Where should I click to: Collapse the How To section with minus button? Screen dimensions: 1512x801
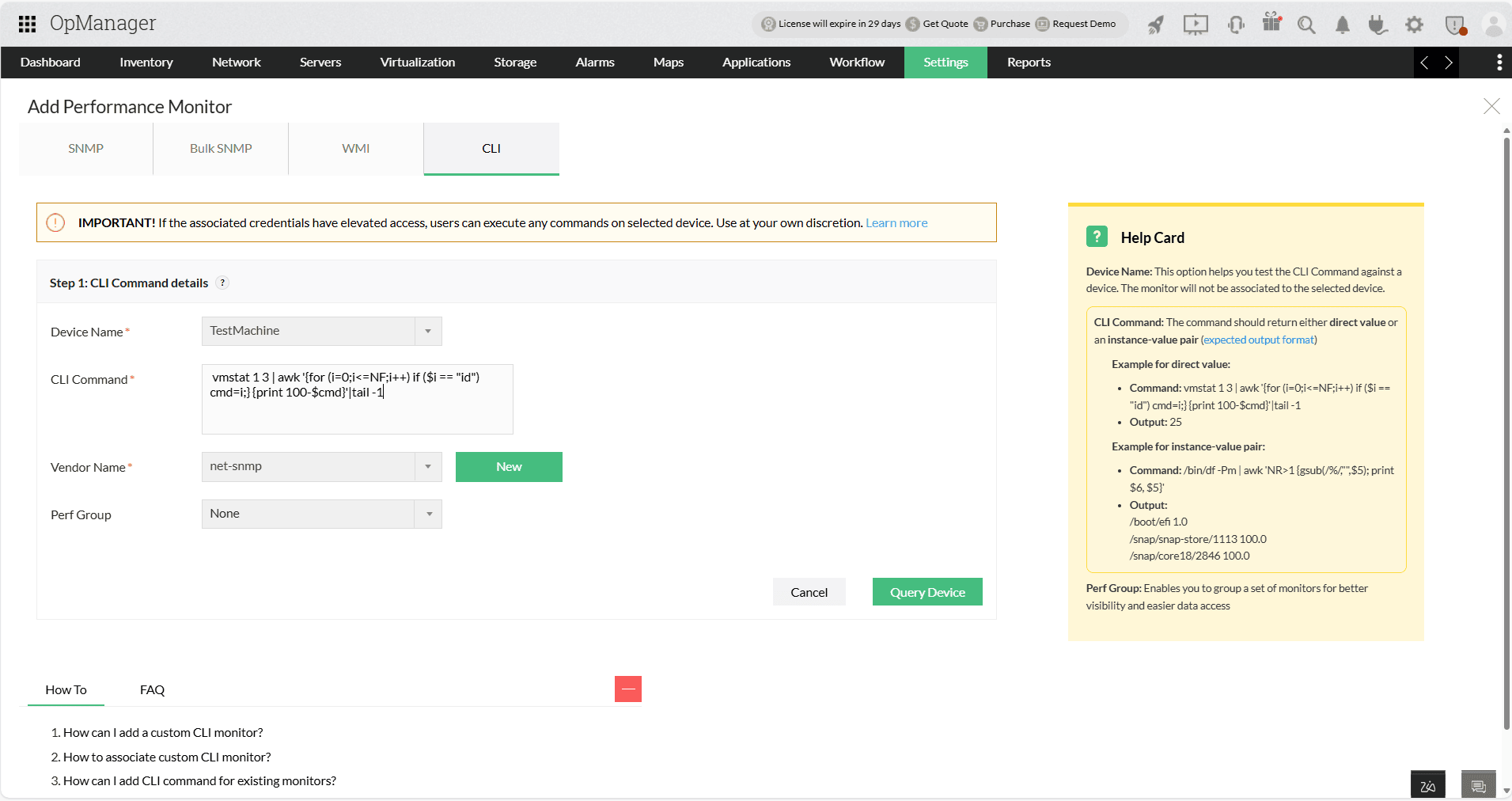pos(628,689)
